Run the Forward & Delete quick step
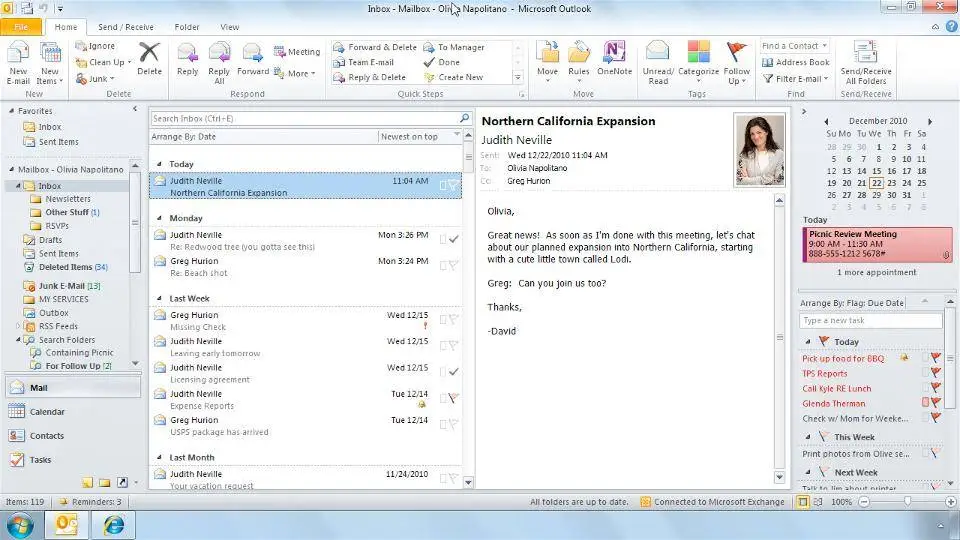960x540 pixels. 375,47
